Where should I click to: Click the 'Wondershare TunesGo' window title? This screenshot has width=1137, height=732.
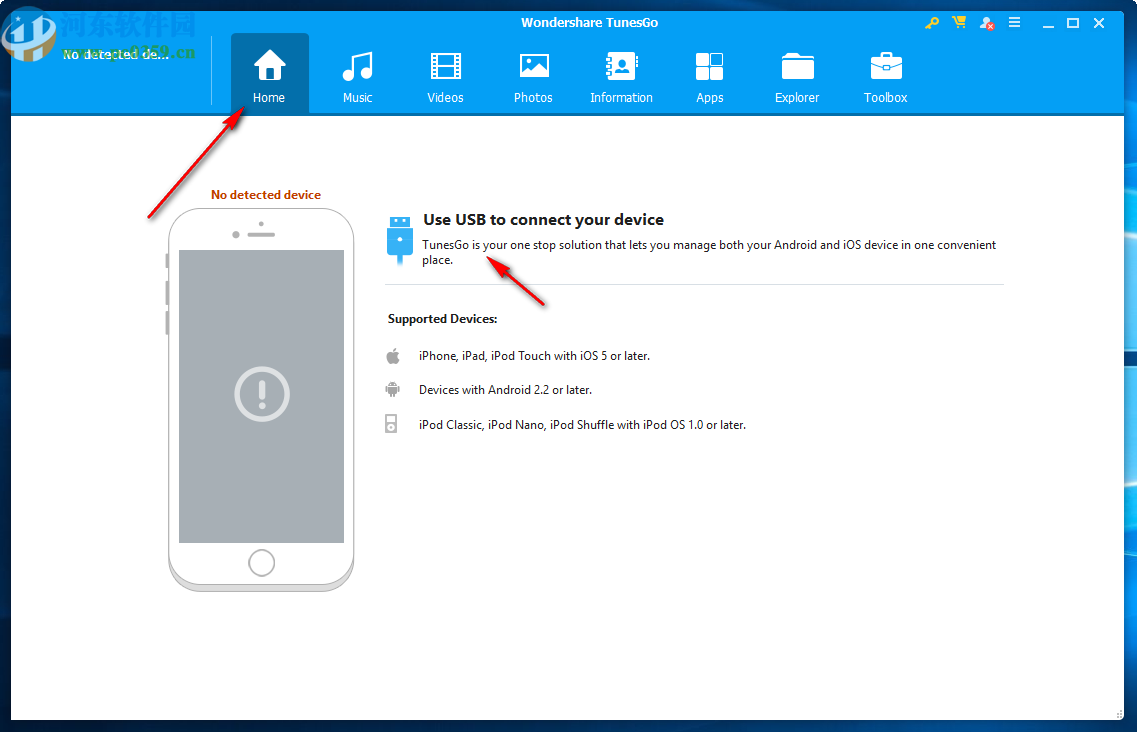pos(590,22)
